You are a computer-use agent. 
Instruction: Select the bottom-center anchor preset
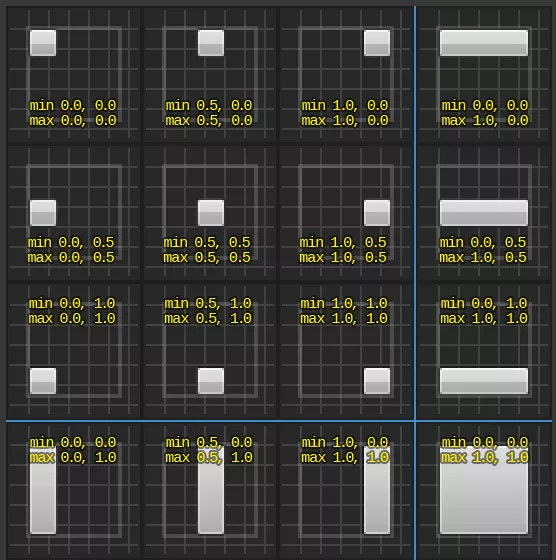pos(210,351)
